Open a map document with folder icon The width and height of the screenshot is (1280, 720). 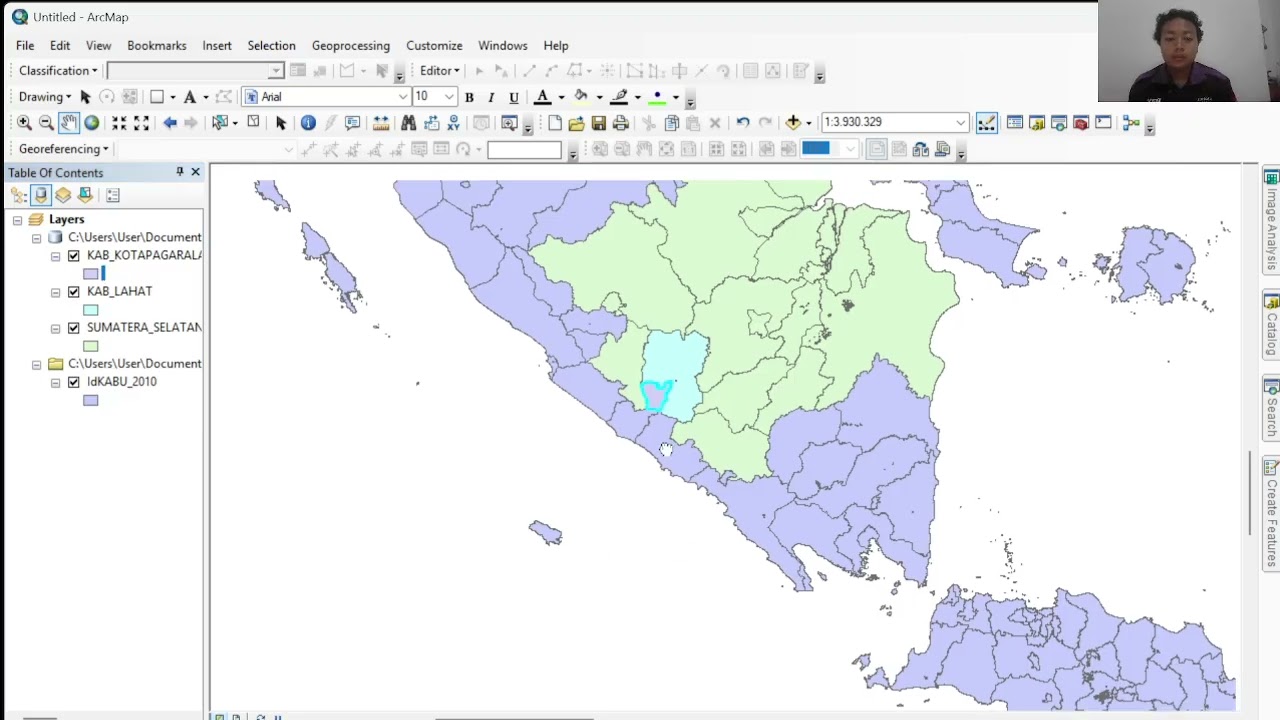(576, 122)
